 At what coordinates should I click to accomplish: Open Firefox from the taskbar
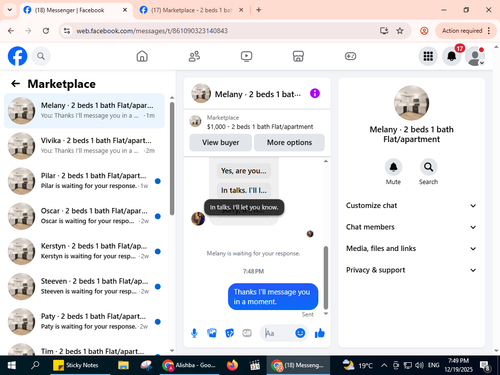(x=232, y=365)
